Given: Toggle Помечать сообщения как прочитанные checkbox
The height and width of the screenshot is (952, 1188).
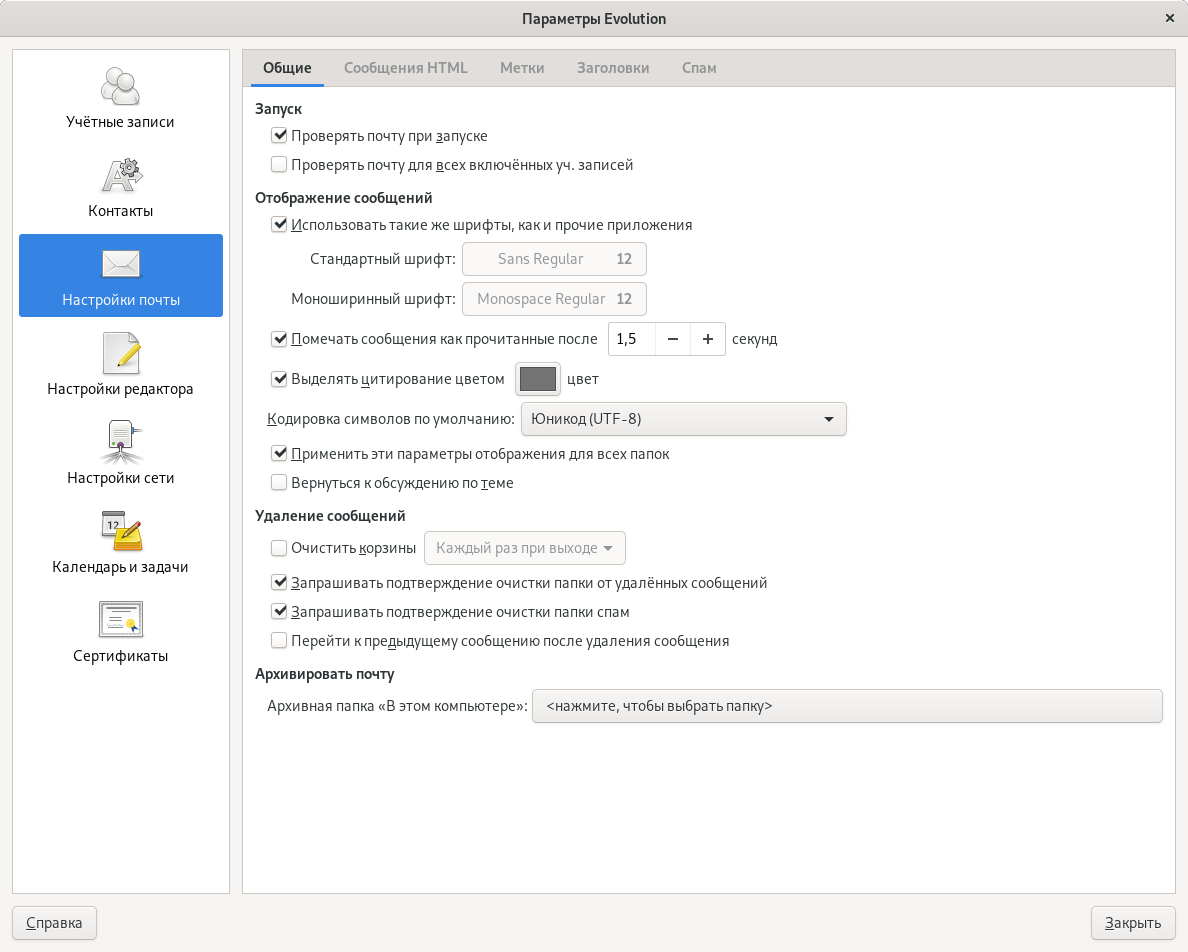Looking at the screenshot, I should coord(279,339).
